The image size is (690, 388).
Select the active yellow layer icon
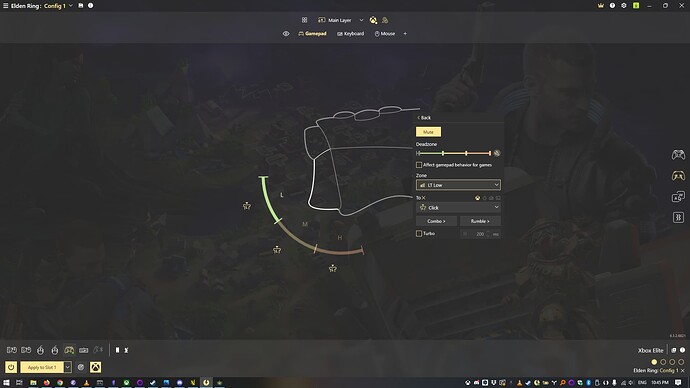click(x=373, y=20)
